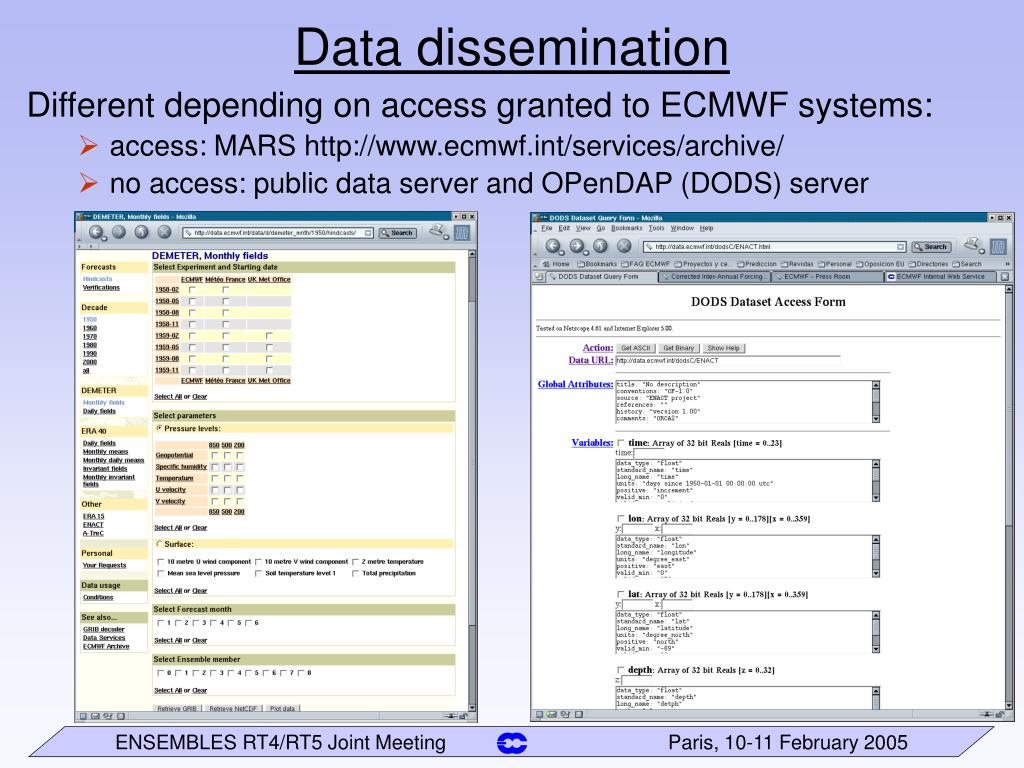The image size is (1024, 768).
Task: Click Get ASCII button in DODS form
Action: [635, 348]
